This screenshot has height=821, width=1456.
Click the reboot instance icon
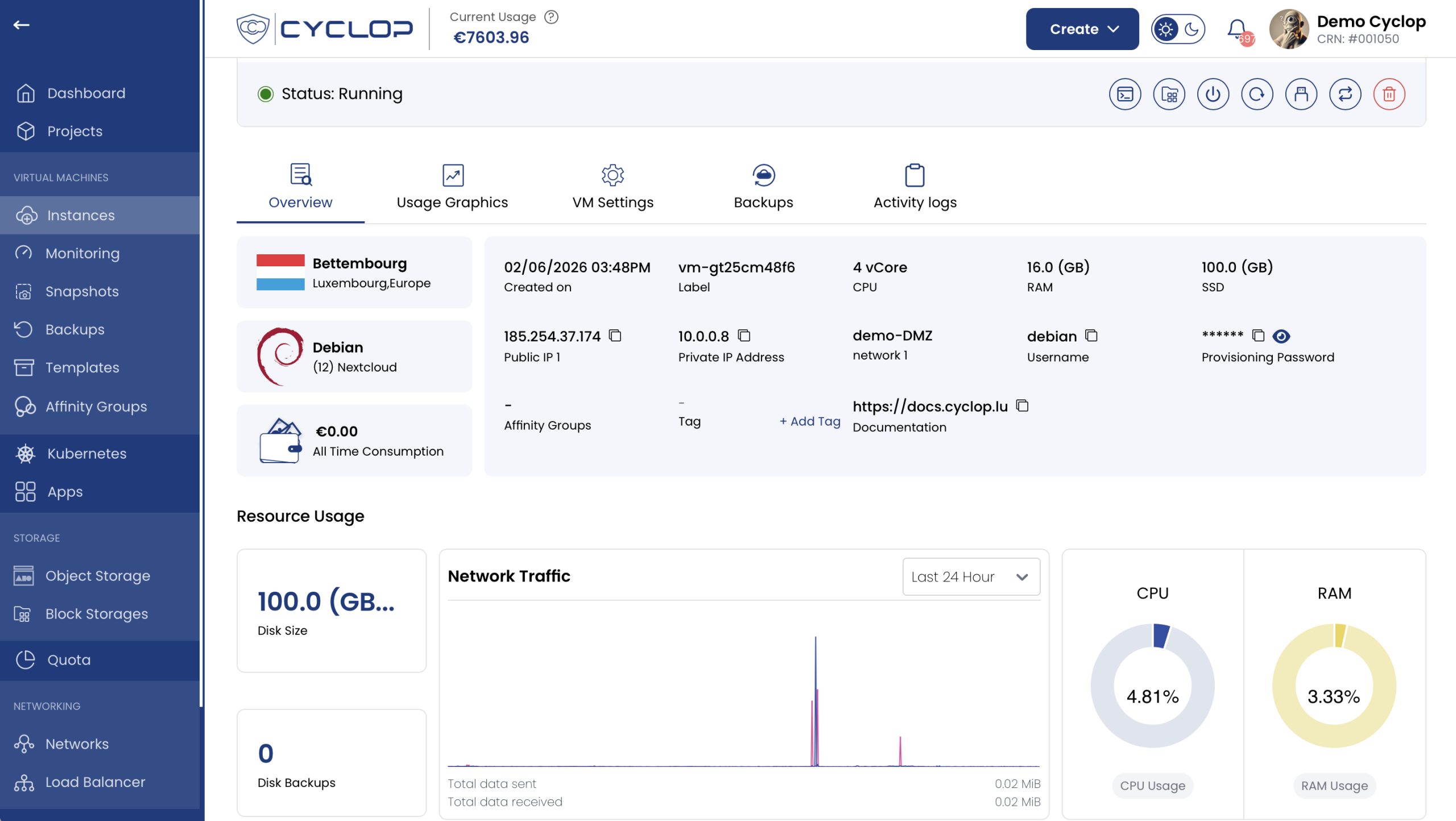[x=1256, y=94]
